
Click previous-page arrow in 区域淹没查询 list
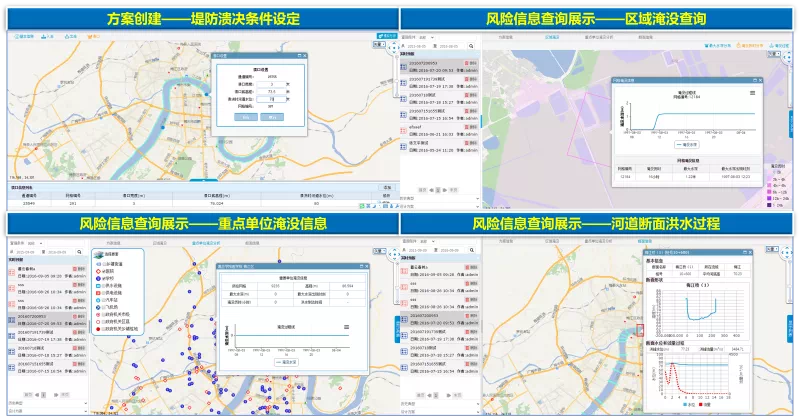(x=431, y=190)
